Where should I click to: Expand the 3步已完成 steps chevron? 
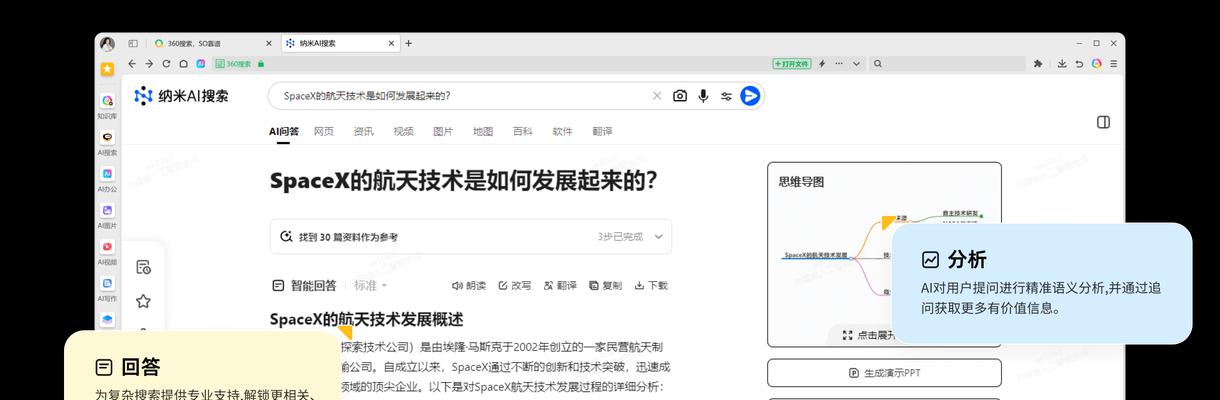pyautogui.click(x=658, y=237)
